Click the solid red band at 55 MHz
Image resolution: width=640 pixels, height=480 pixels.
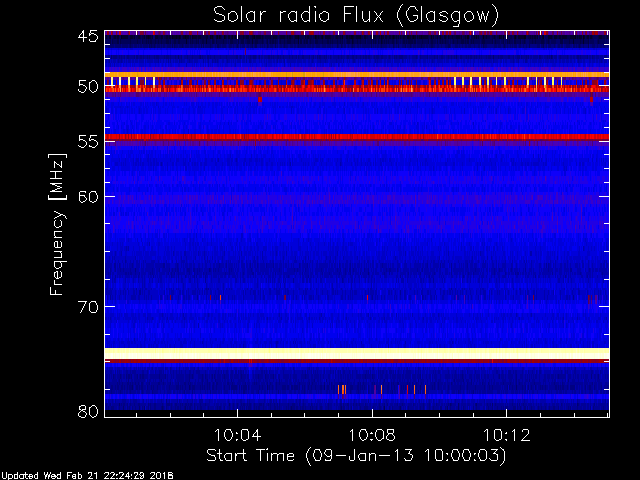[357, 137]
